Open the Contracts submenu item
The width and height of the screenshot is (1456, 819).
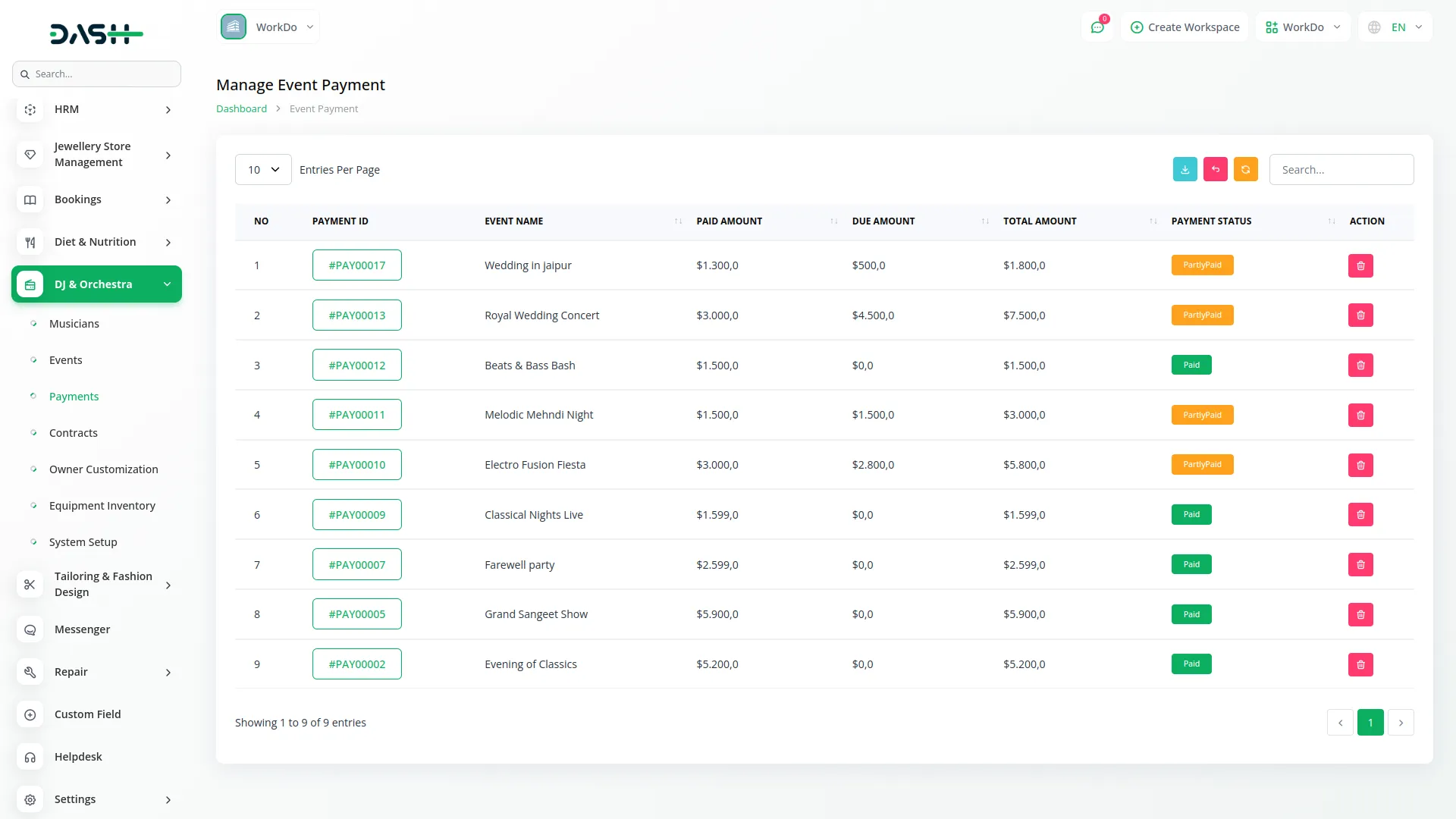click(74, 433)
